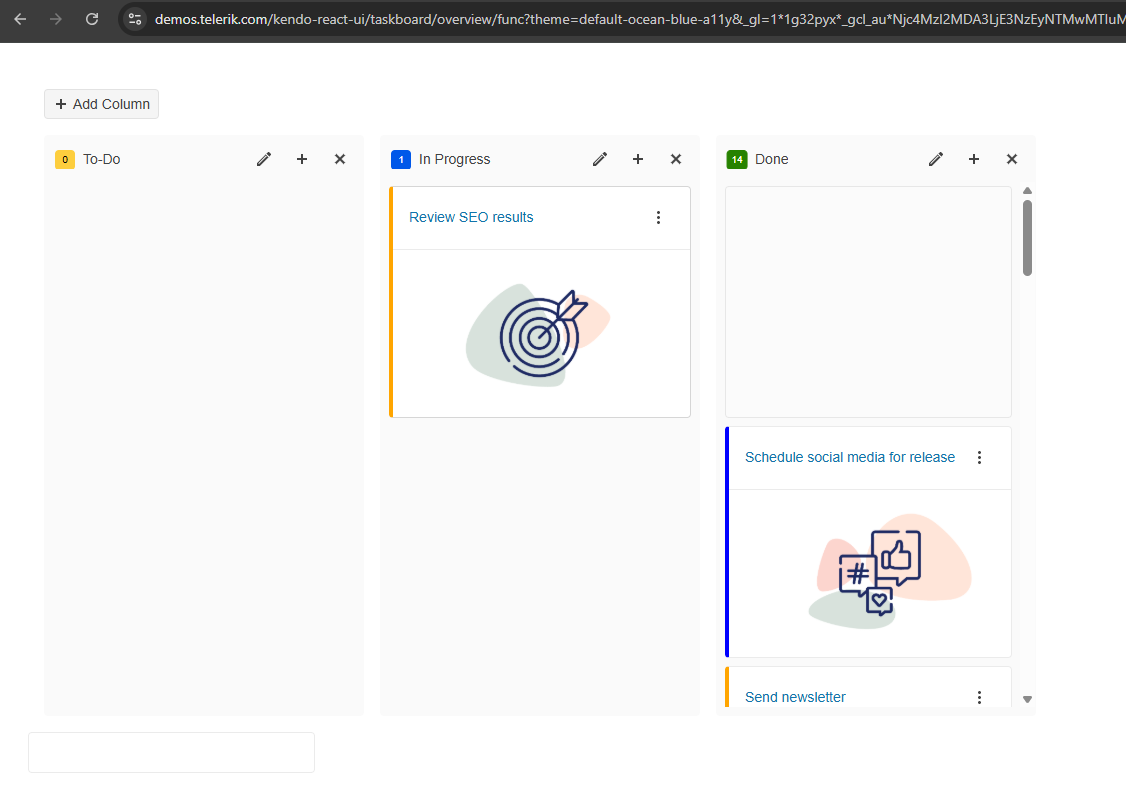Click the edit pencil on To-Do column
The height and width of the screenshot is (804, 1126).
(264, 159)
